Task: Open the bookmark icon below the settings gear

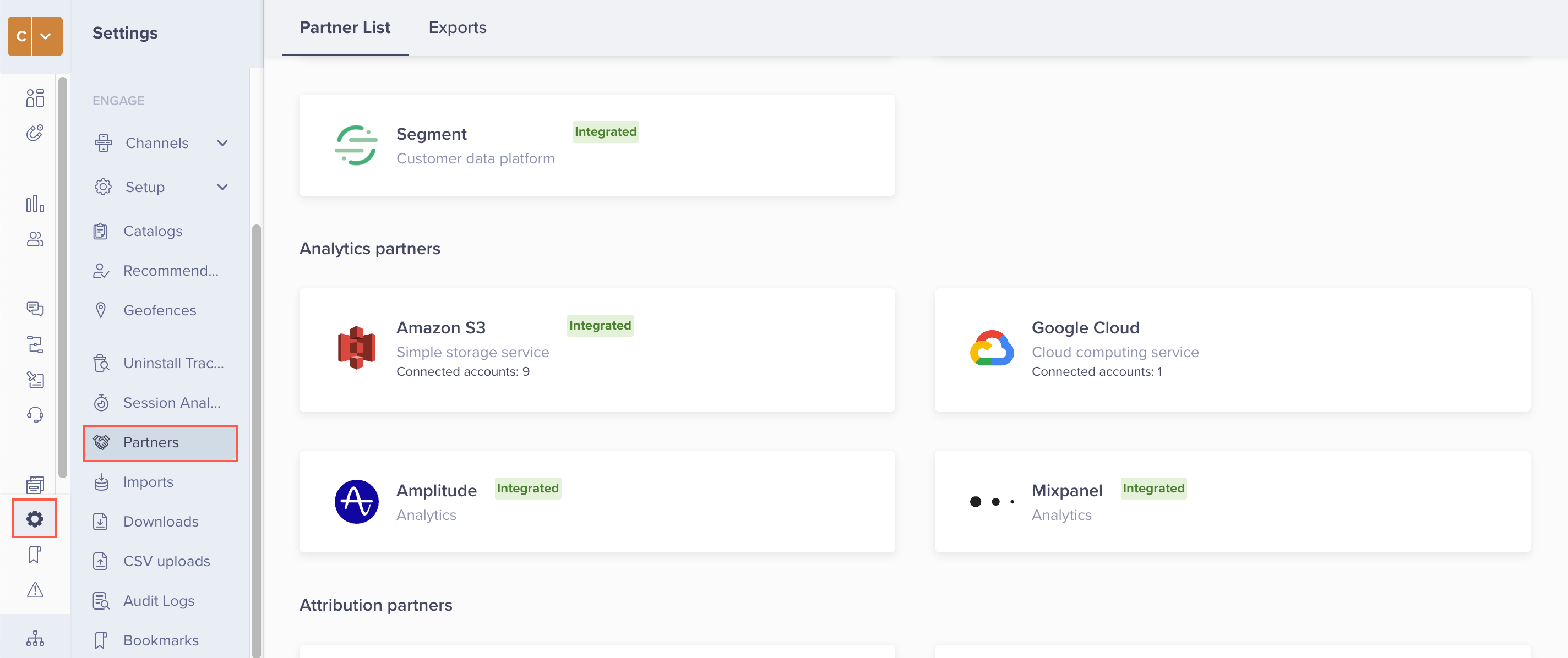Action: point(35,554)
